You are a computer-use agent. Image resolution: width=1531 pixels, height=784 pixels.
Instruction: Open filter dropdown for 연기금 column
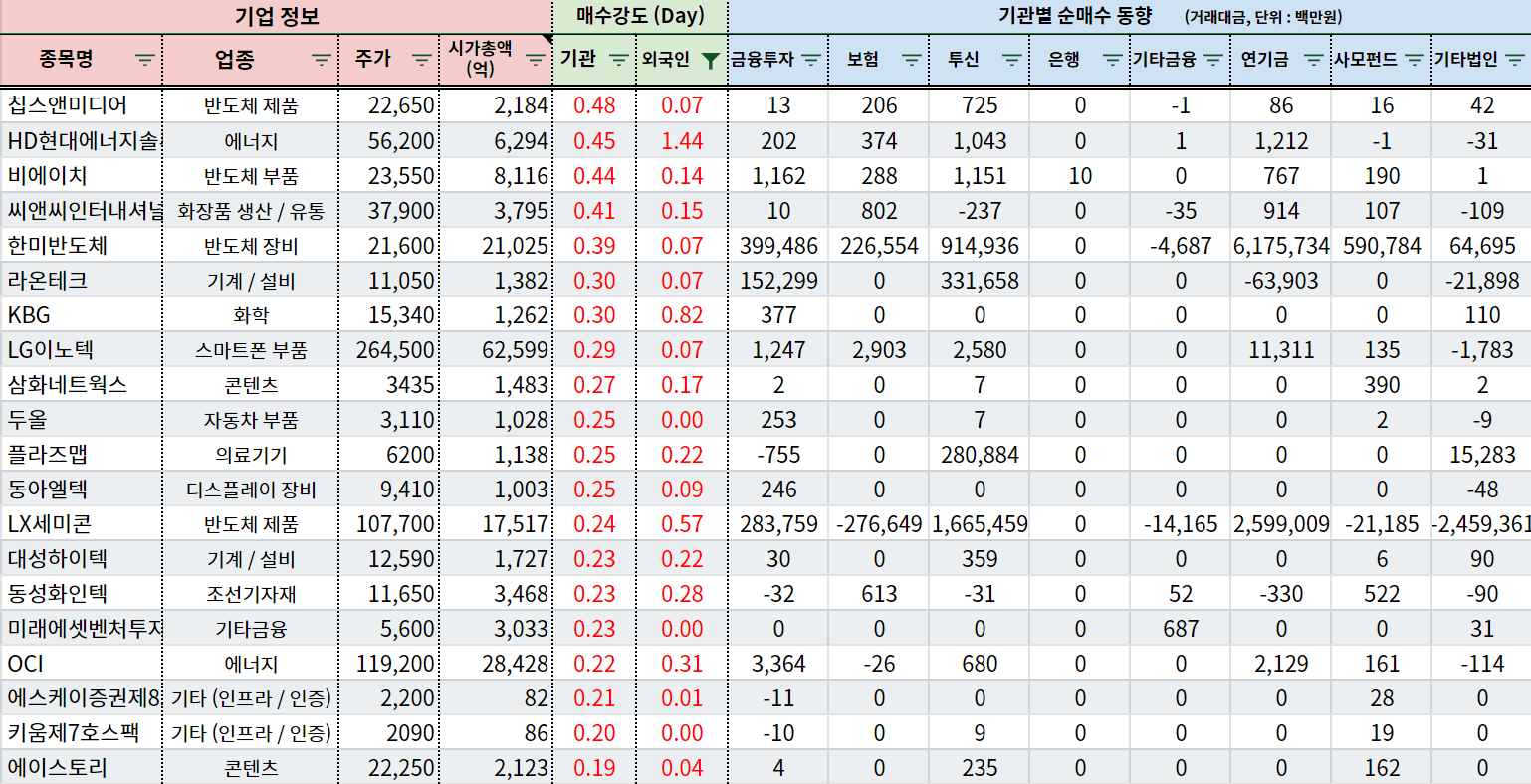point(1314,60)
